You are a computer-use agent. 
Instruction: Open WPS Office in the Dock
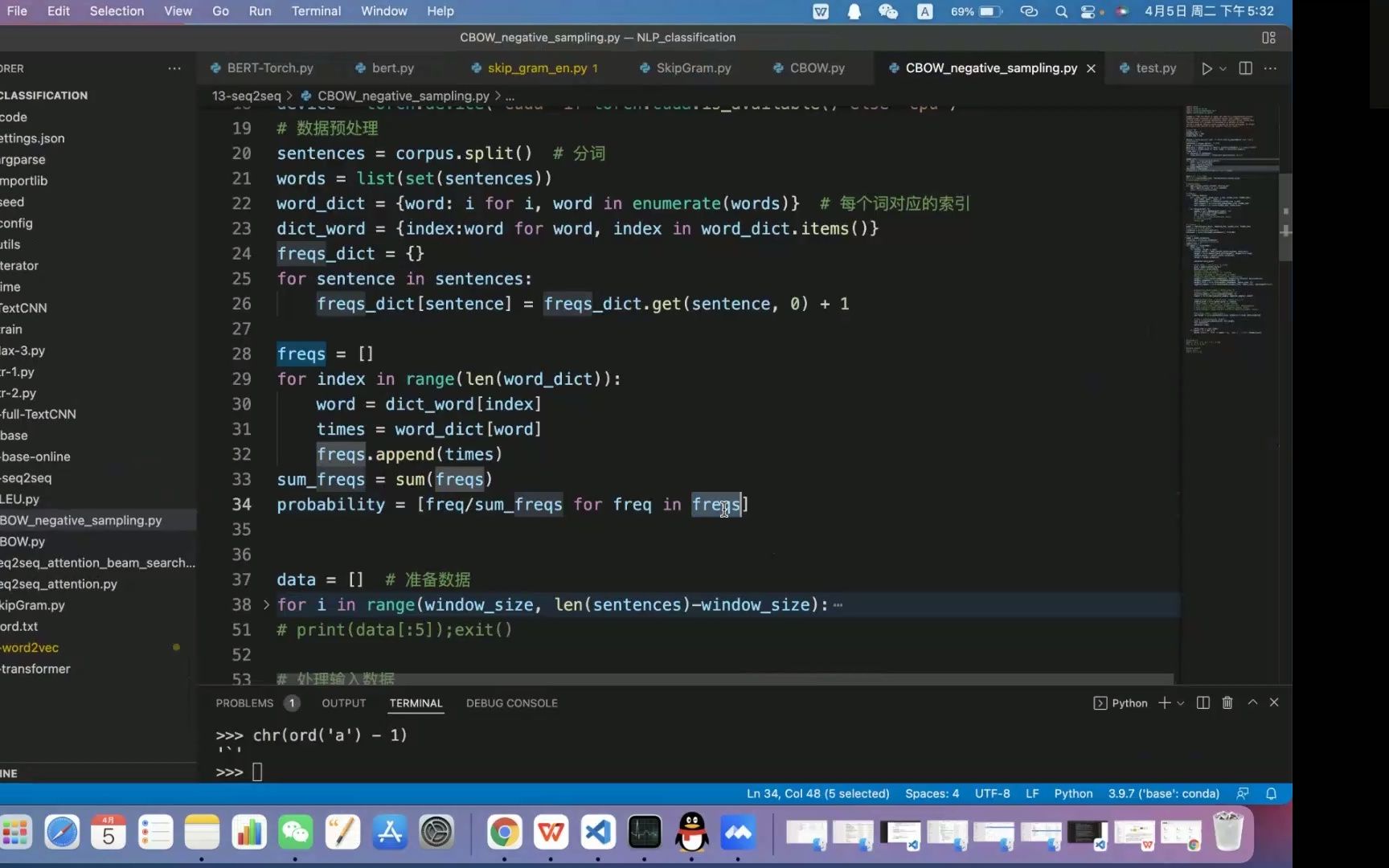551,832
